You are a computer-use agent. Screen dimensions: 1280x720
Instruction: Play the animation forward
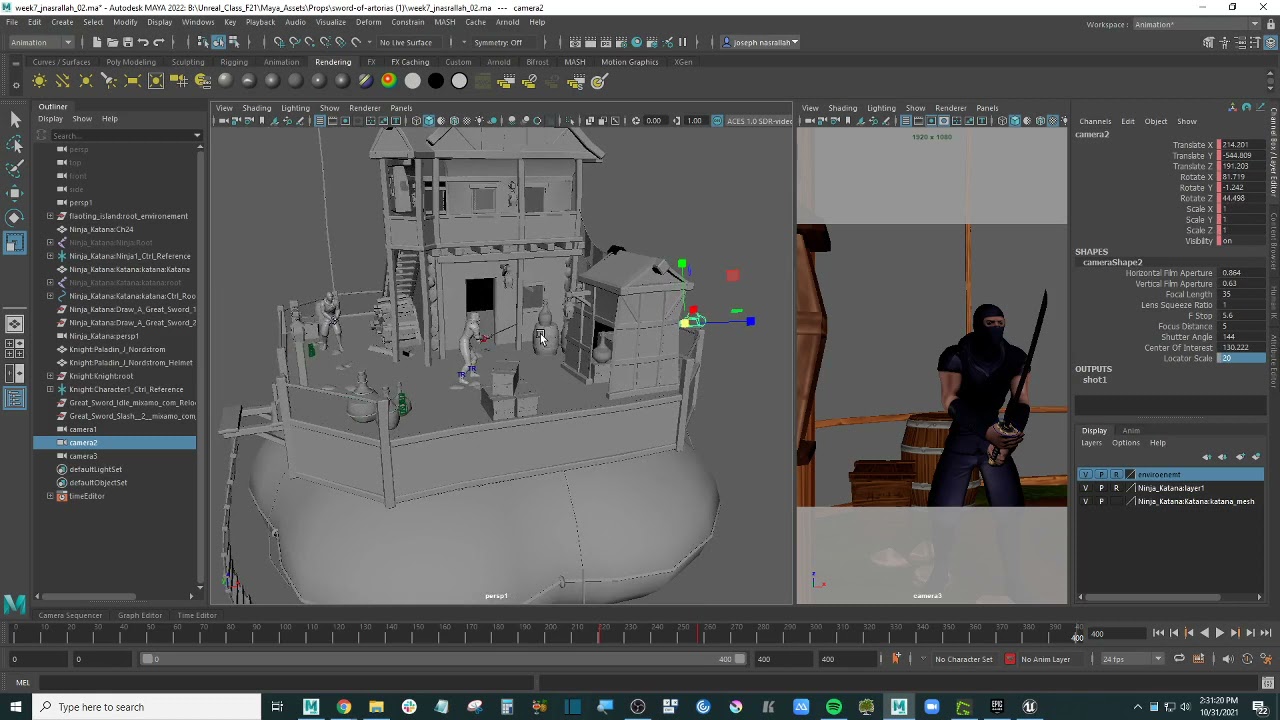click(x=1219, y=633)
